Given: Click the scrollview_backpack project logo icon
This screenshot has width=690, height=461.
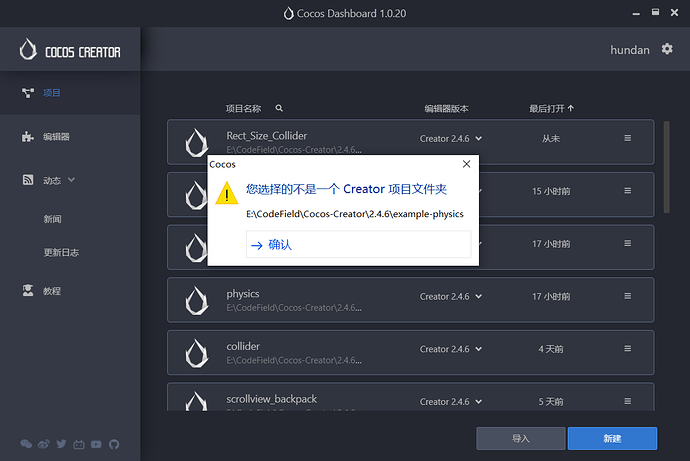Looking at the screenshot, I should click(196, 401).
